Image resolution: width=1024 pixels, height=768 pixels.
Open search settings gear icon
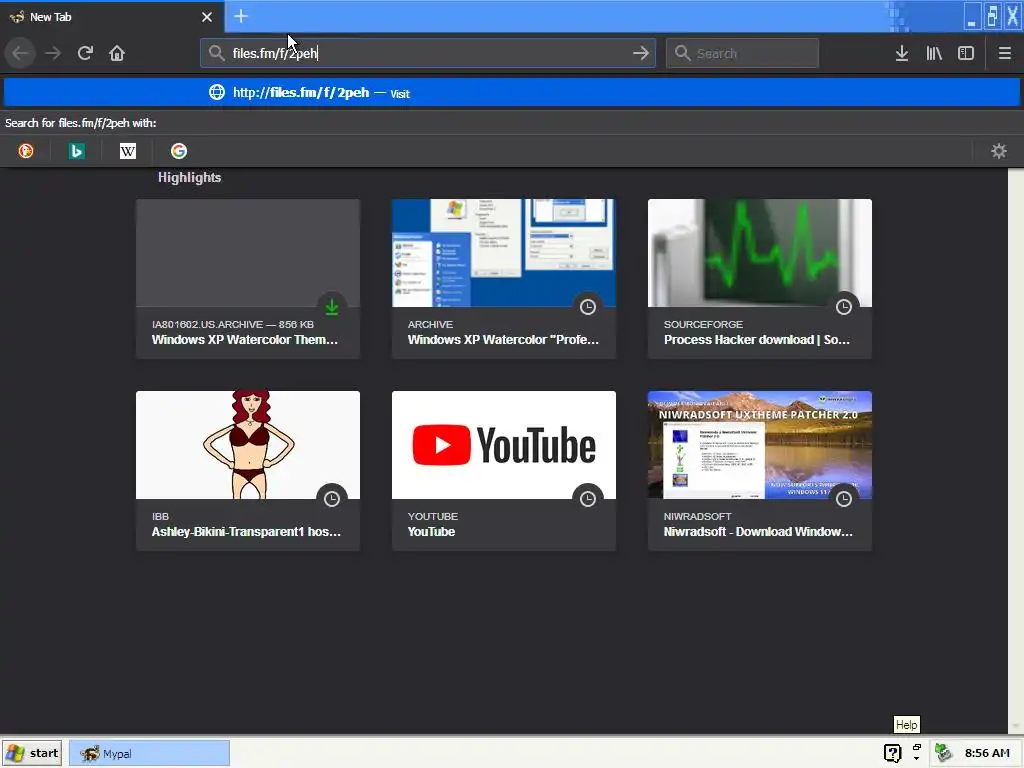tap(999, 151)
